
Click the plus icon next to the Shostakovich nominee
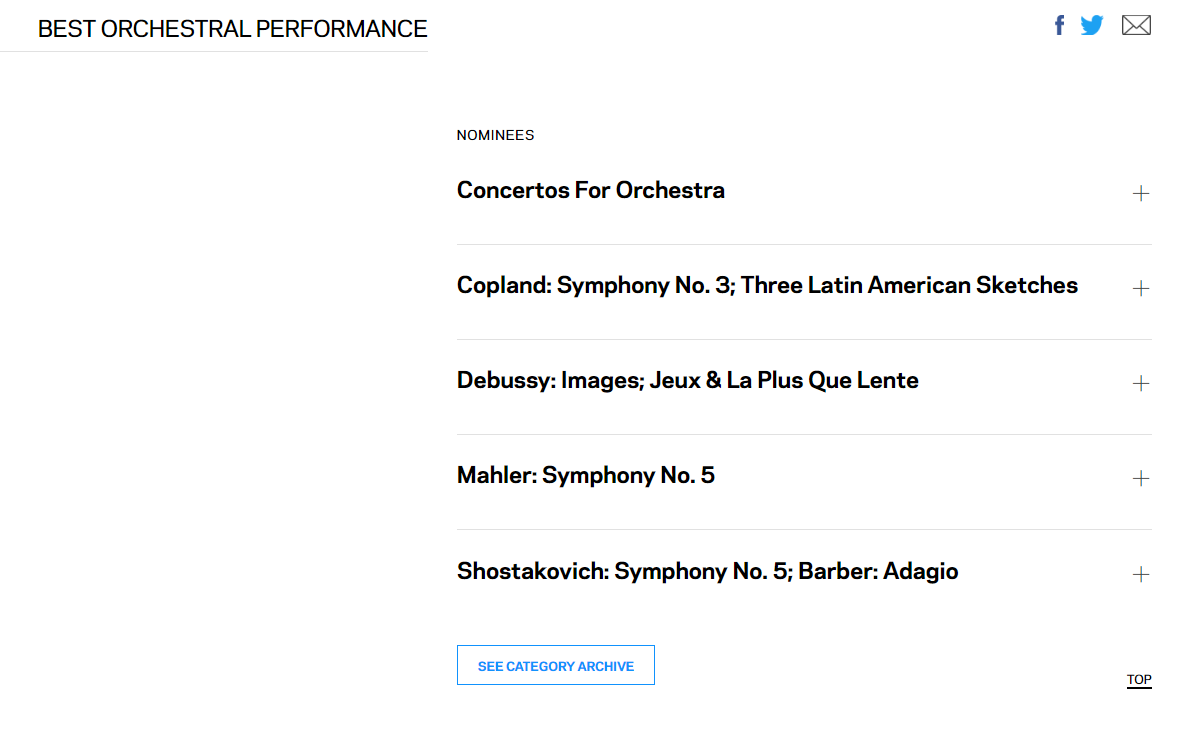coord(1140,574)
